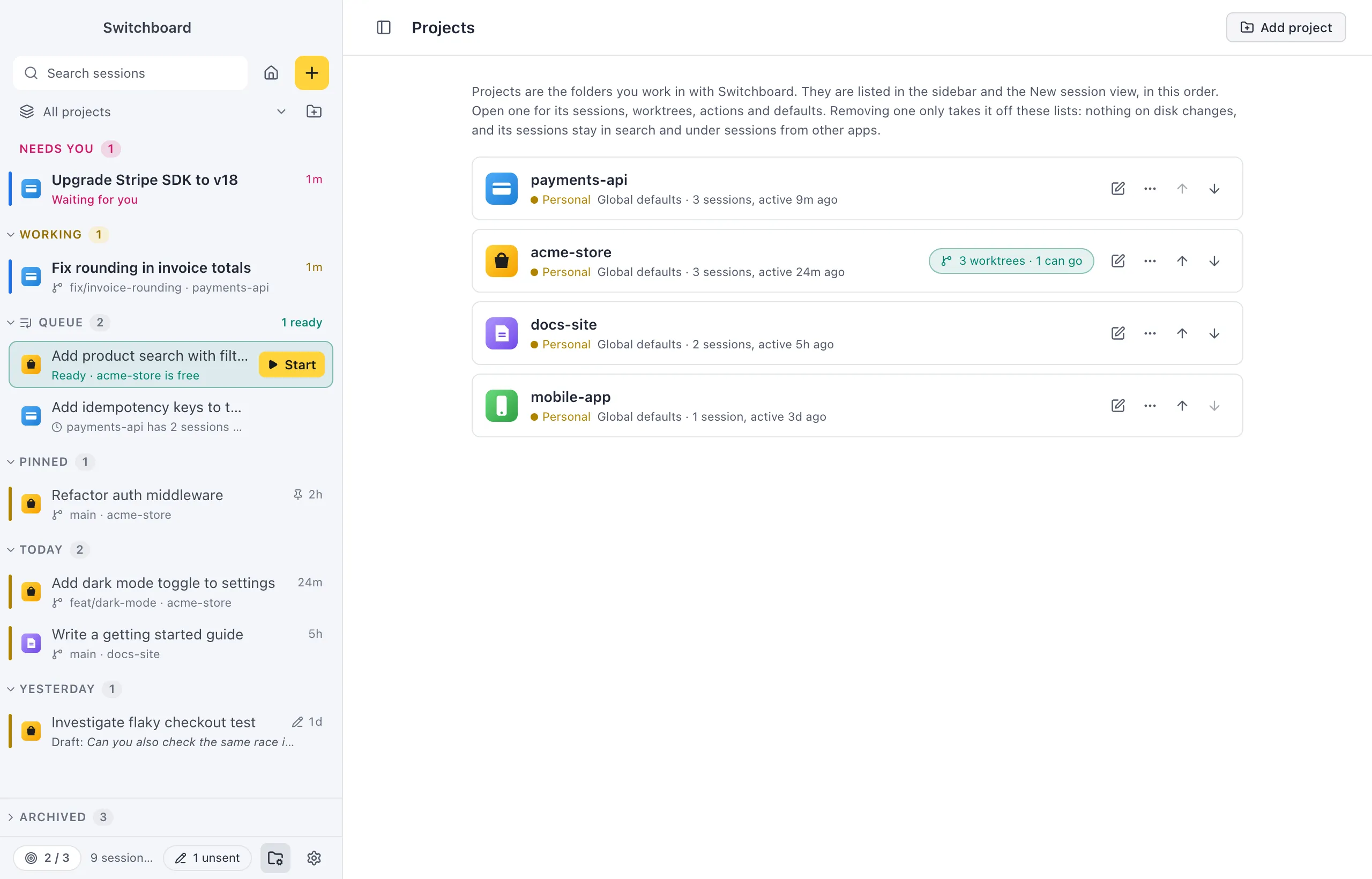Click the add folder icon beside All projects
The height and width of the screenshot is (879, 1372).
coord(314,111)
